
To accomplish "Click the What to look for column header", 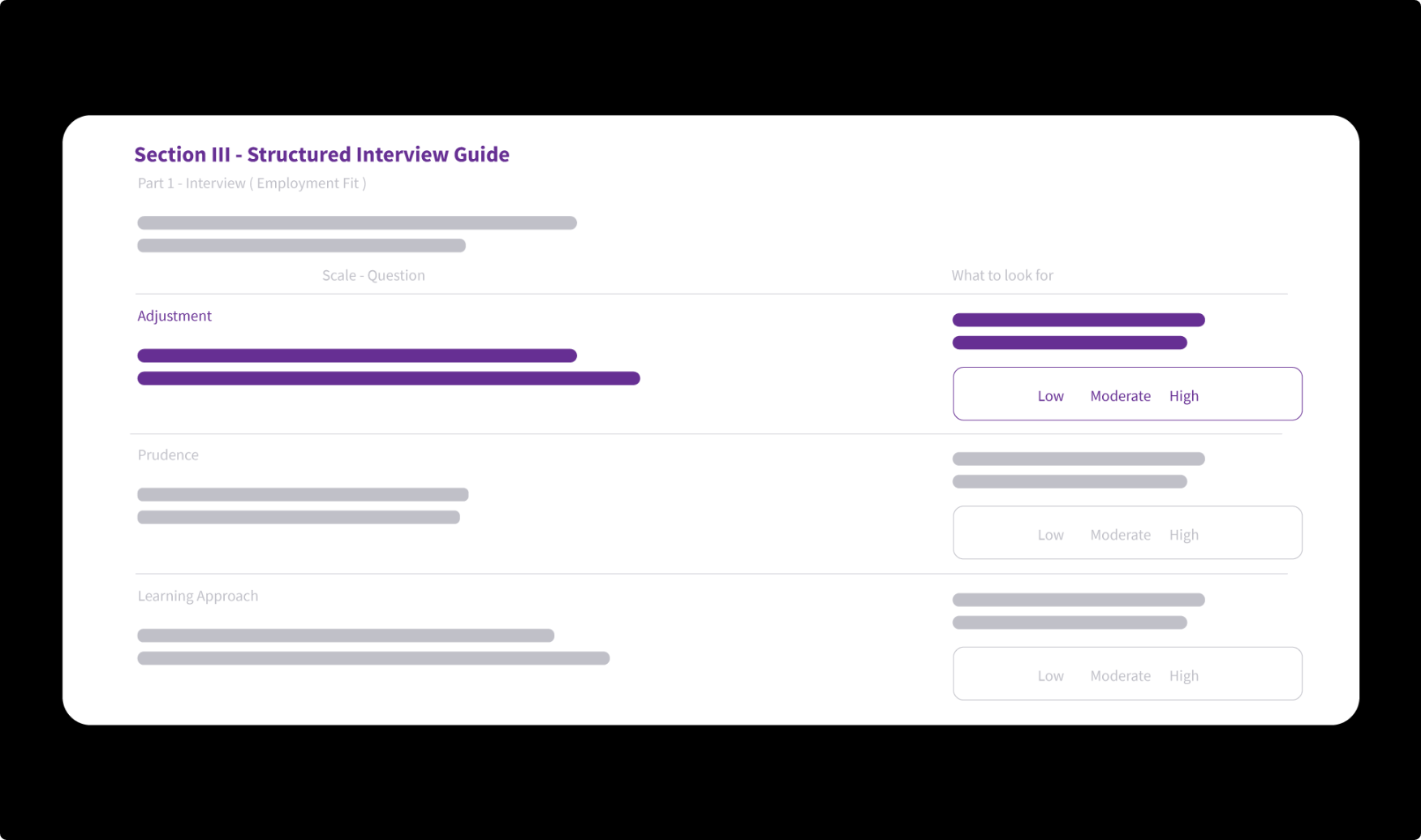I will click(1002, 275).
